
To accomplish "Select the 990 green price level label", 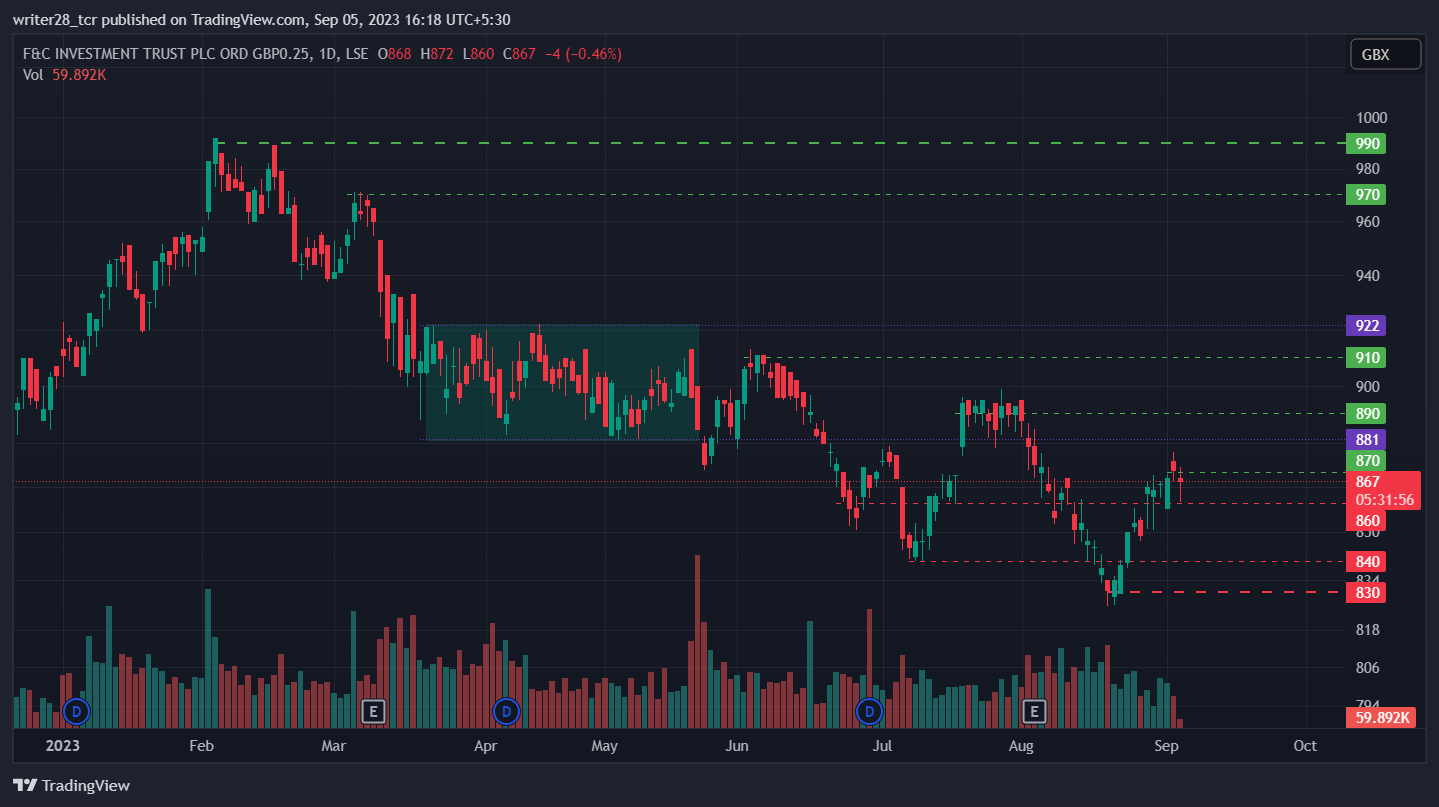I will (1368, 143).
